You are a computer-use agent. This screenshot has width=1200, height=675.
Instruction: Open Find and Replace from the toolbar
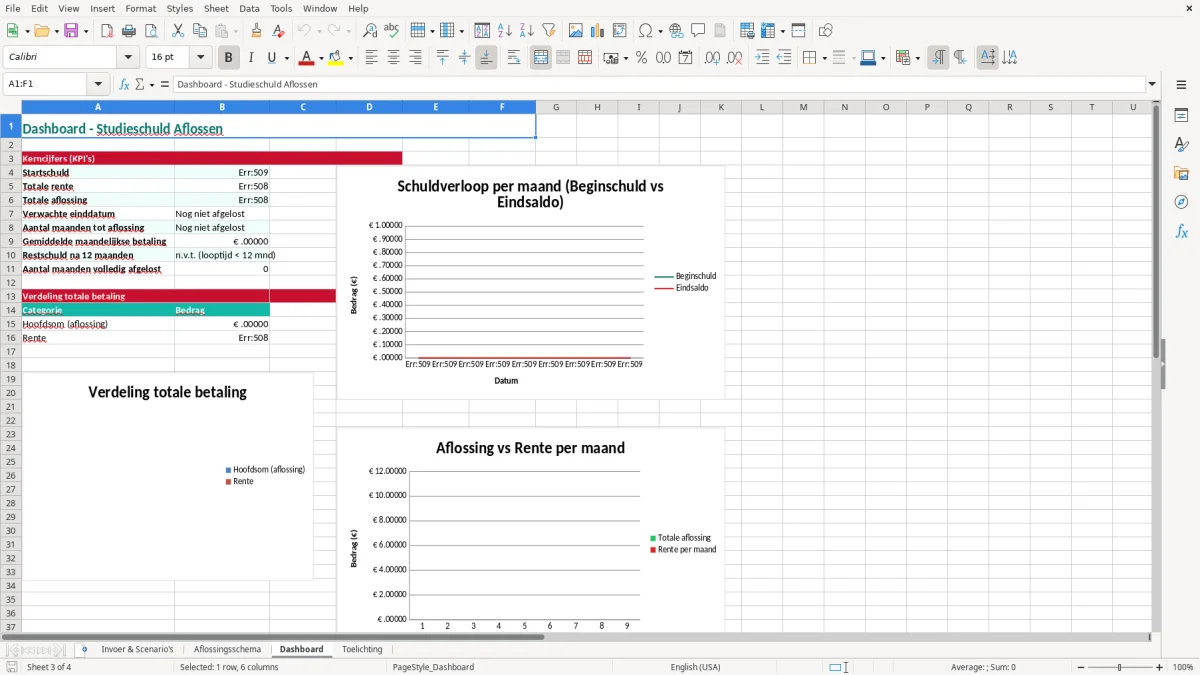point(370,31)
